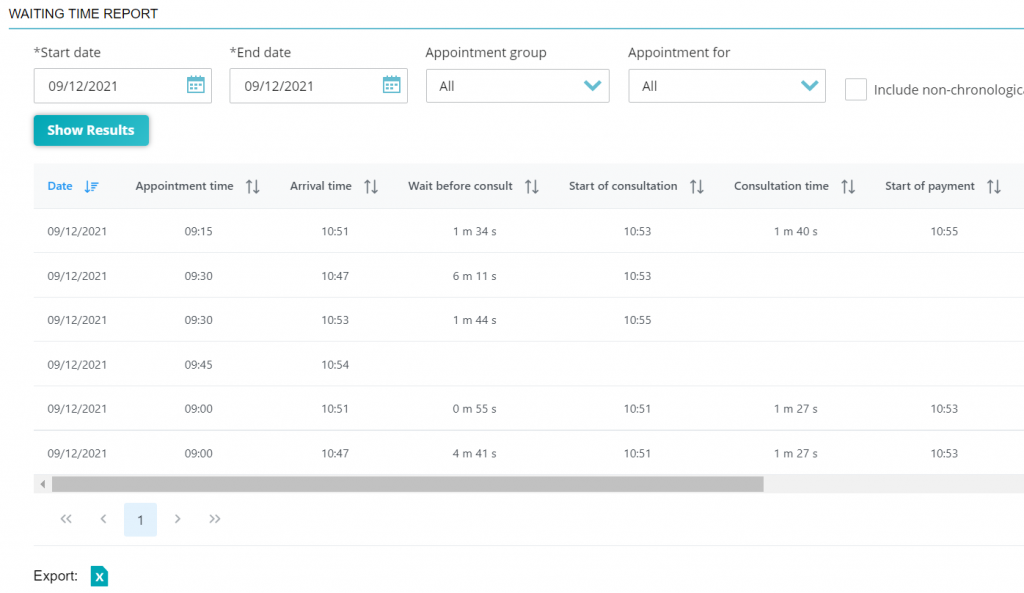This screenshot has height=593, width=1024.
Task: Sort the Start of payment column
Action: pos(993,186)
